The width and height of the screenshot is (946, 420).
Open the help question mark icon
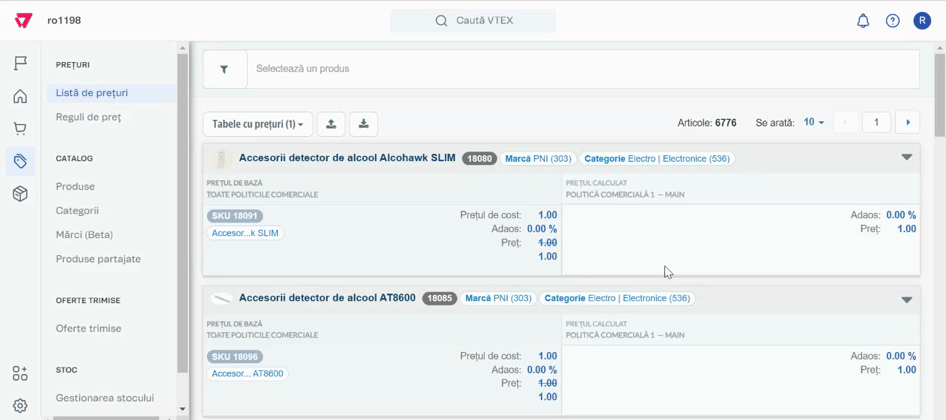pos(893,21)
